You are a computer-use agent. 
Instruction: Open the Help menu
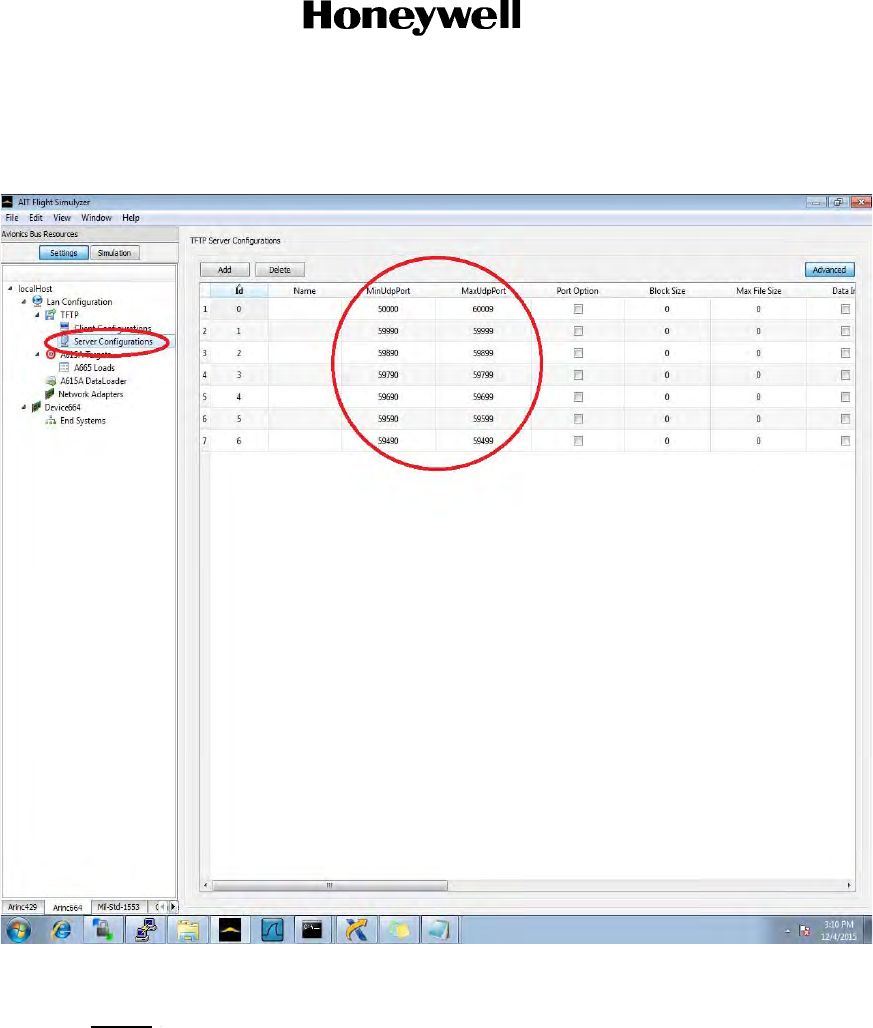point(130,218)
